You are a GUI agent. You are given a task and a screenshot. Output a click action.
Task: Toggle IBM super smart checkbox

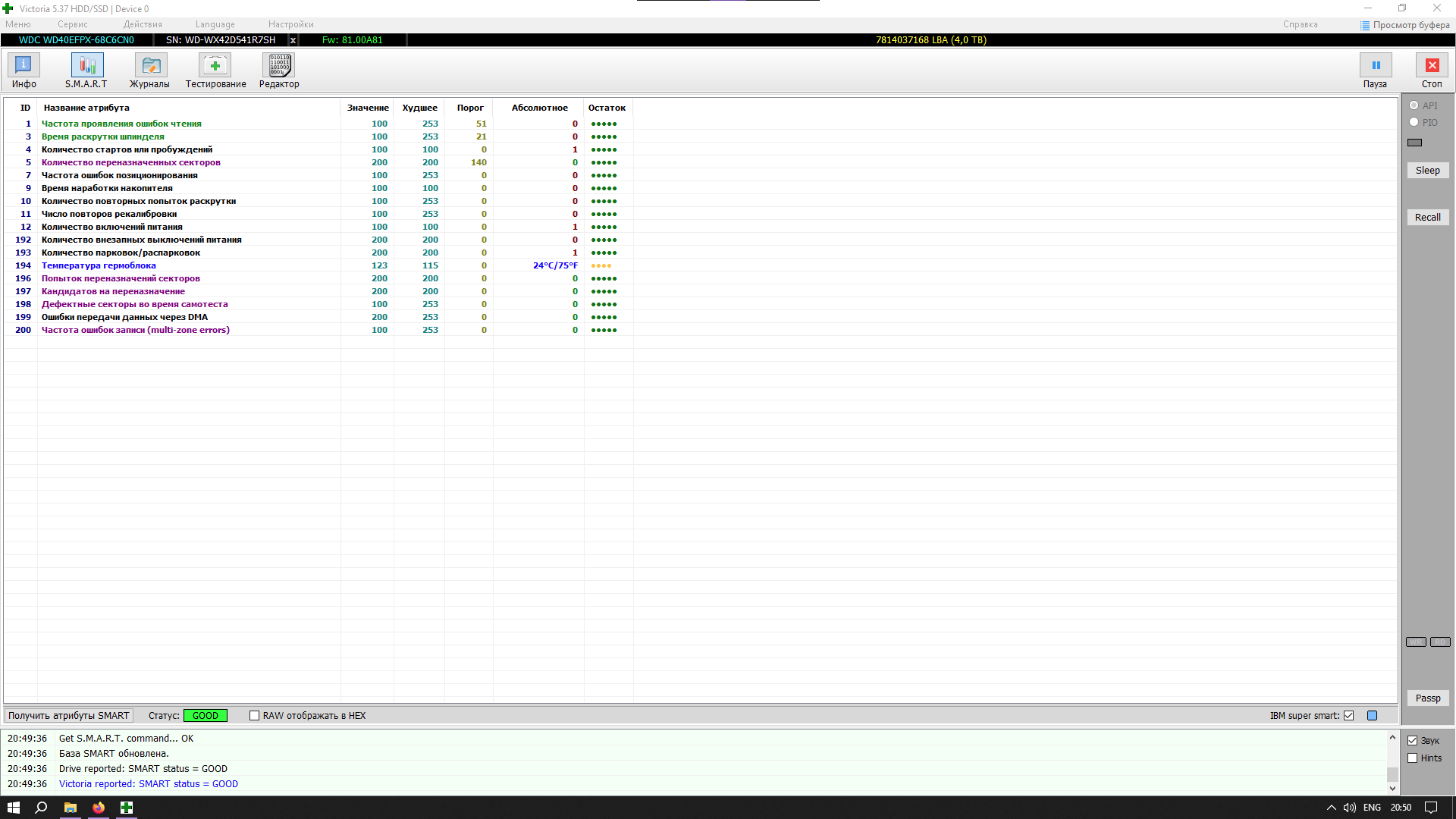1348,716
